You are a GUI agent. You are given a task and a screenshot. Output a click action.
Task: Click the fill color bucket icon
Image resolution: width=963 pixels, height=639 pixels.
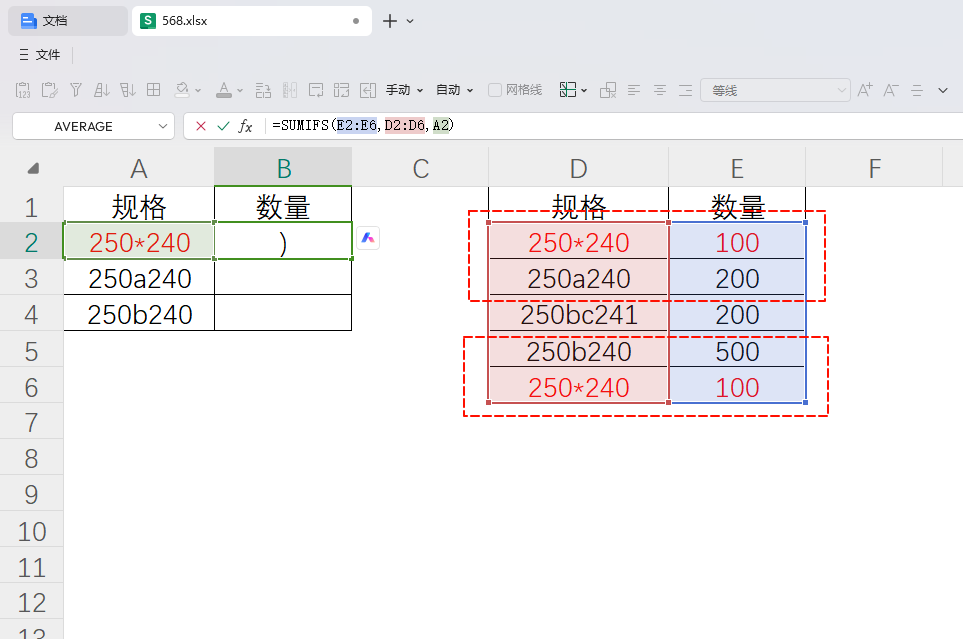182,90
